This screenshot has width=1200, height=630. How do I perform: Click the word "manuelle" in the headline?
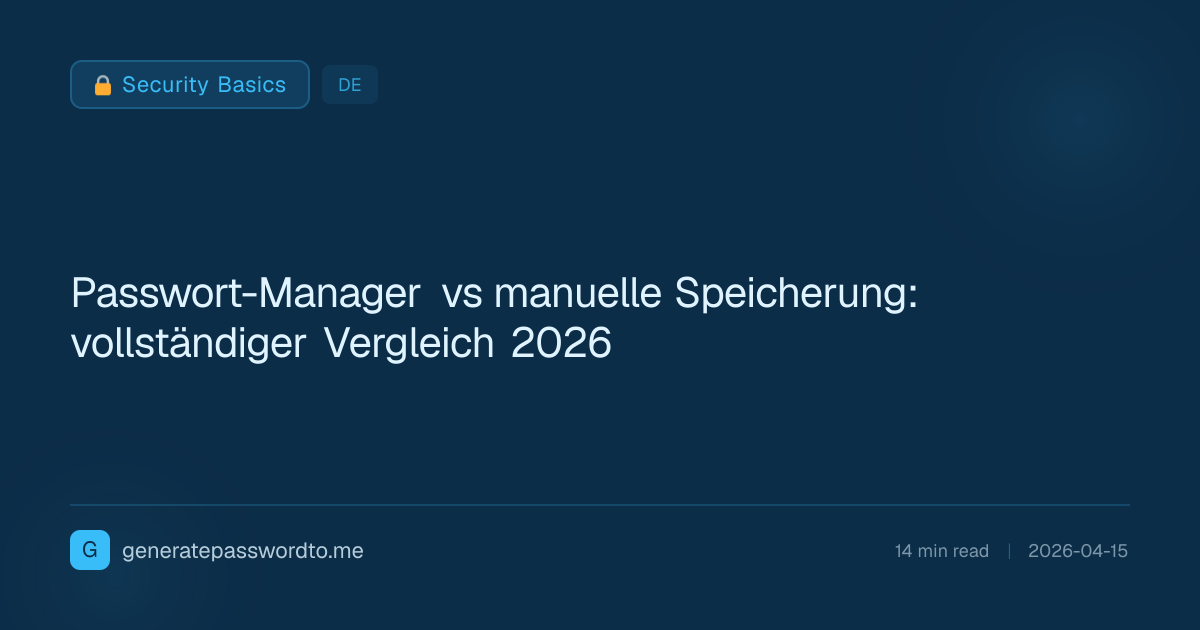click(x=579, y=294)
